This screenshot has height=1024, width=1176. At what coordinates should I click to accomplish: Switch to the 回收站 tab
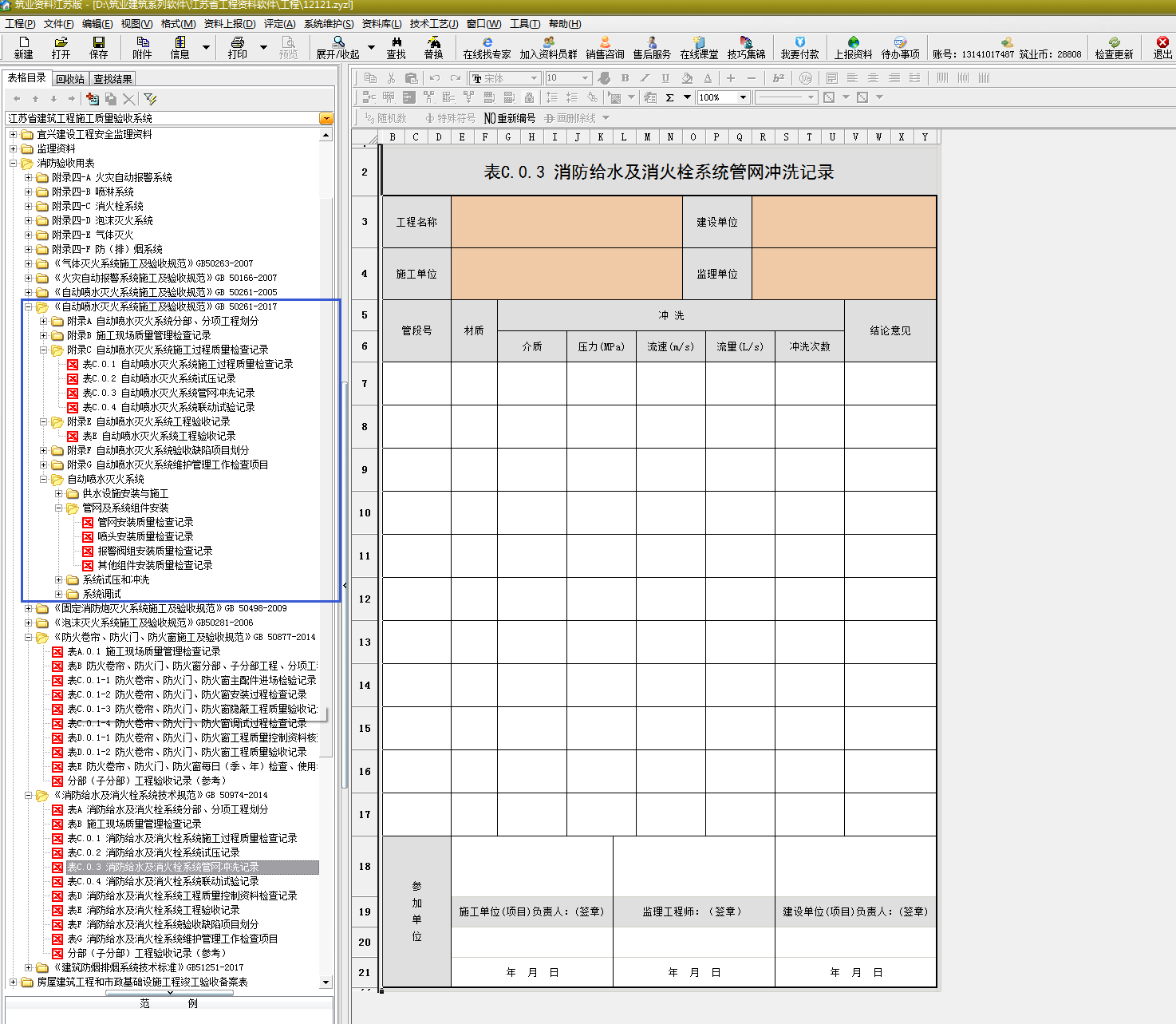coord(70,79)
